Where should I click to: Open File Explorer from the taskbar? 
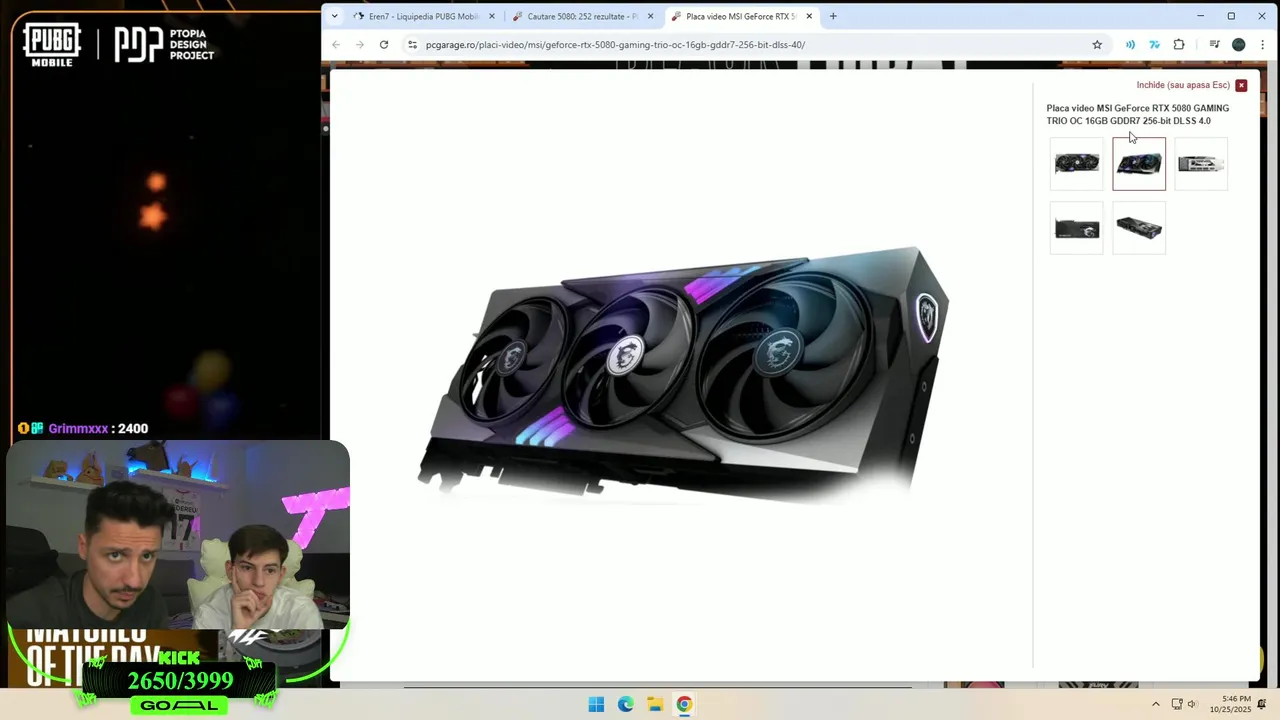(x=655, y=704)
